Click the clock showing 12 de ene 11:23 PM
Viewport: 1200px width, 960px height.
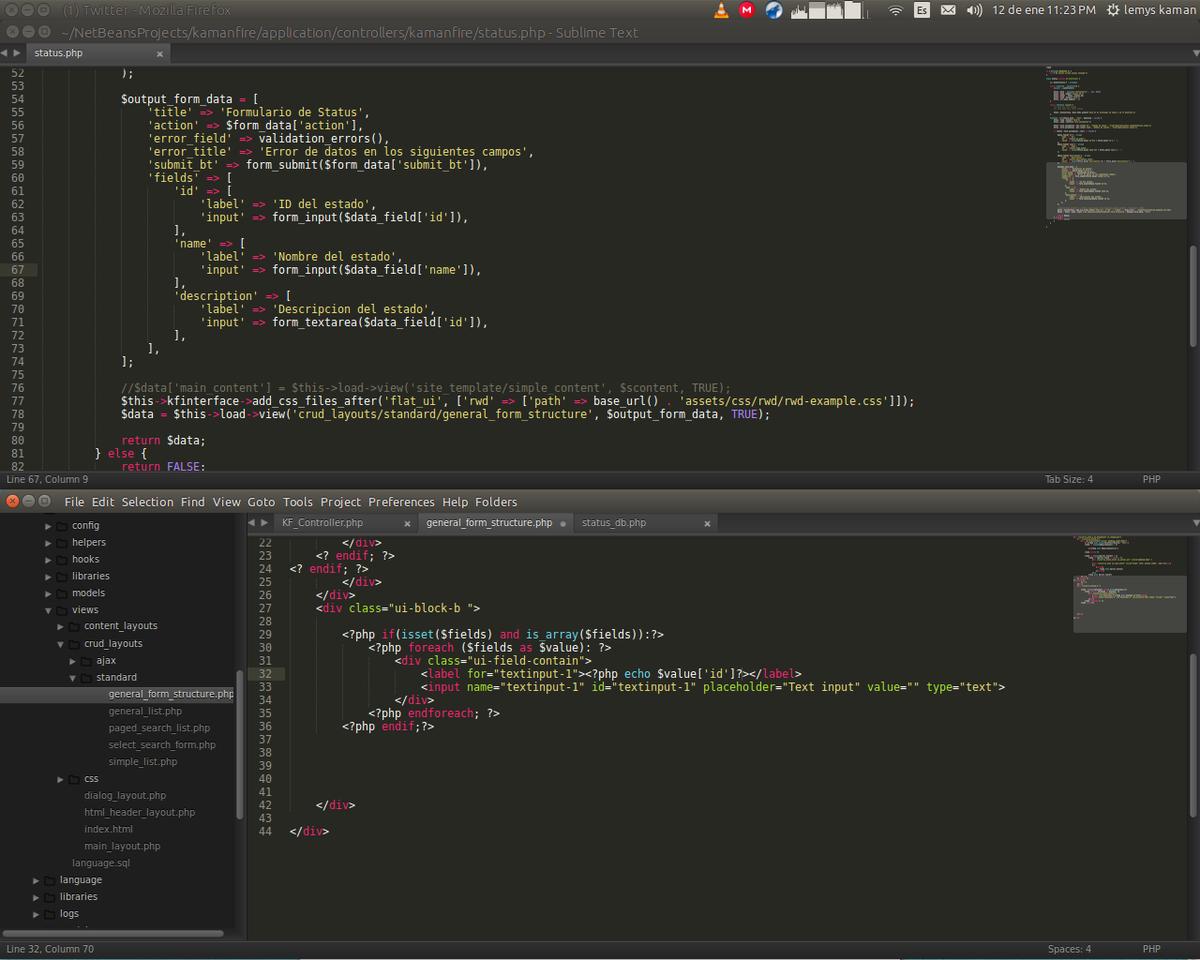[x=1043, y=10]
